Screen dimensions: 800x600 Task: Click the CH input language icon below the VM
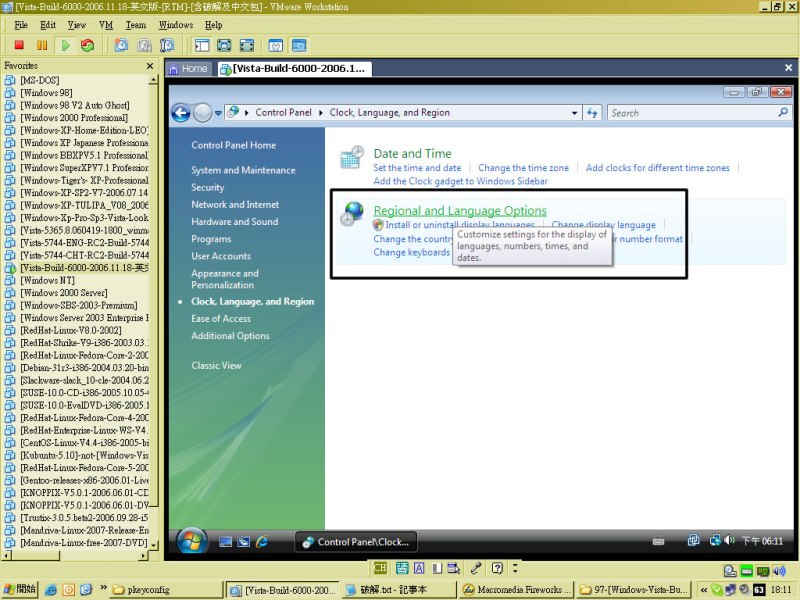point(380,568)
